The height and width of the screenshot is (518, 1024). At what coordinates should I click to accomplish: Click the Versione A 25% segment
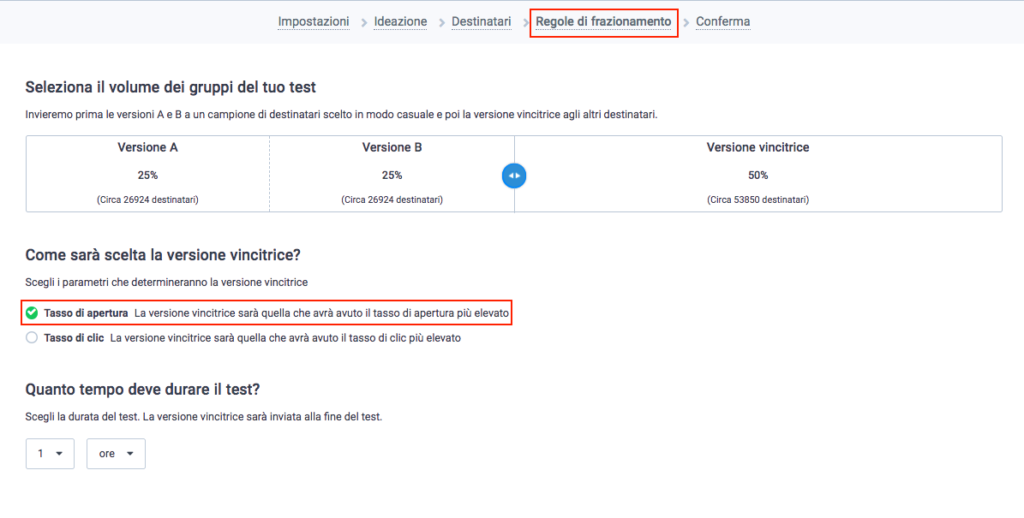coord(148,174)
